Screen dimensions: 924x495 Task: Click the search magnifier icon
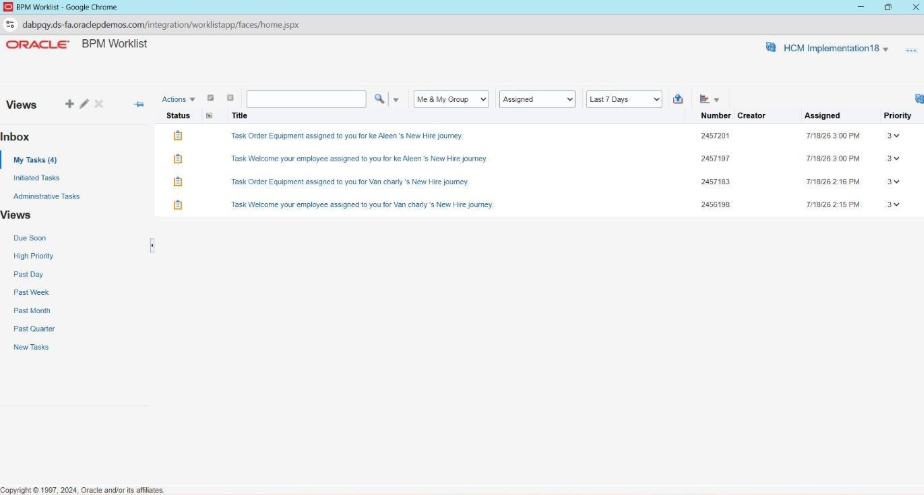coord(379,99)
